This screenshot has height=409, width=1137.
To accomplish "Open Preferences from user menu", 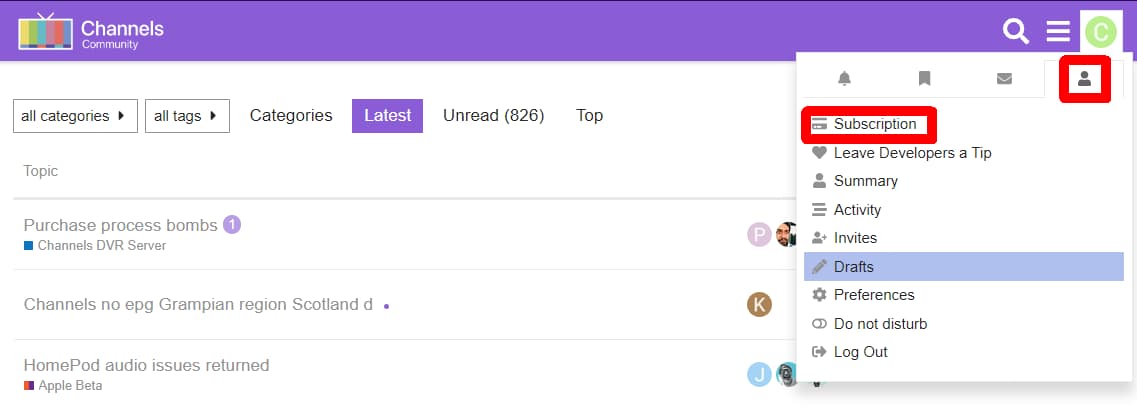I will pos(874,295).
